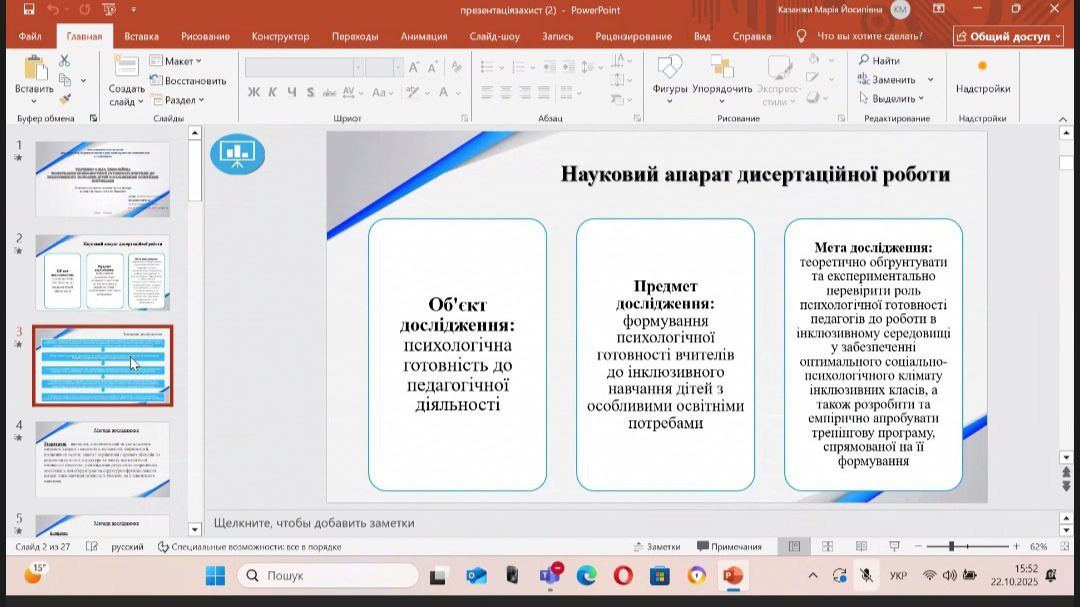1080x607 pixels.
Task: Start slideshow from status bar icon
Action: 894,547
